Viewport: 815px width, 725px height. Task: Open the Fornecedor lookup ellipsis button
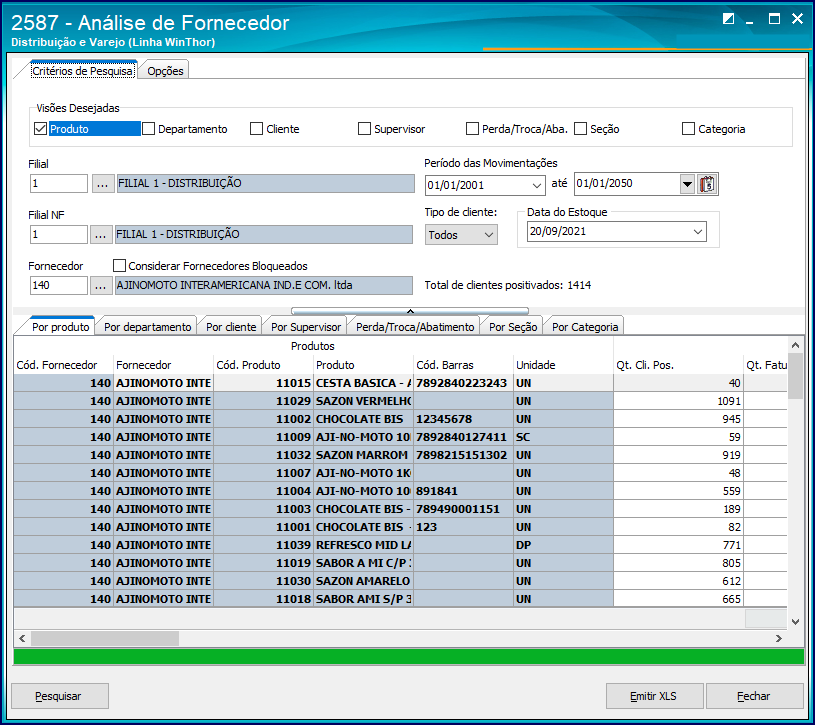click(100, 285)
